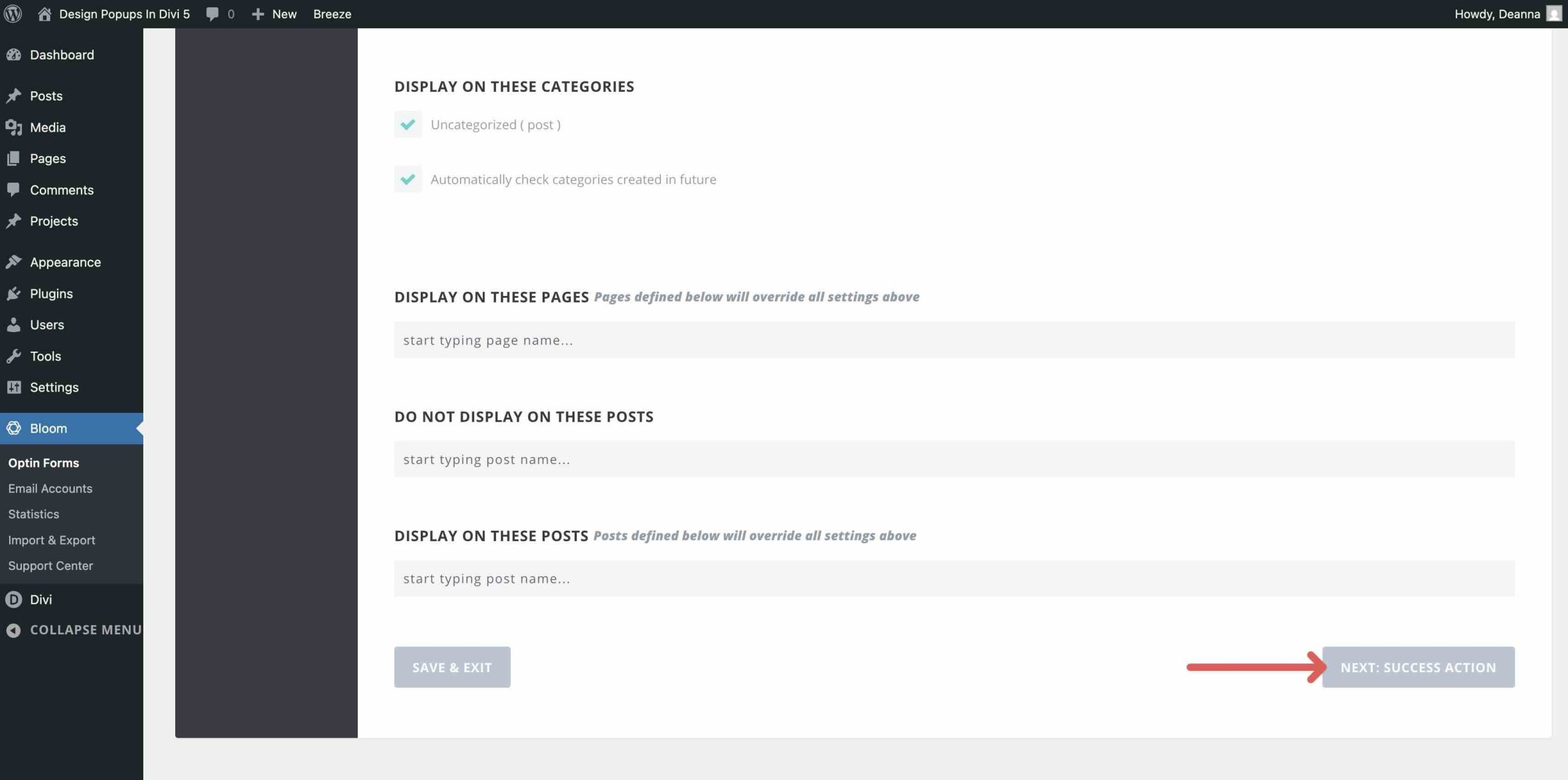1568x780 pixels.
Task: Click Next: Success Action button
Action: coord(1418,667)
